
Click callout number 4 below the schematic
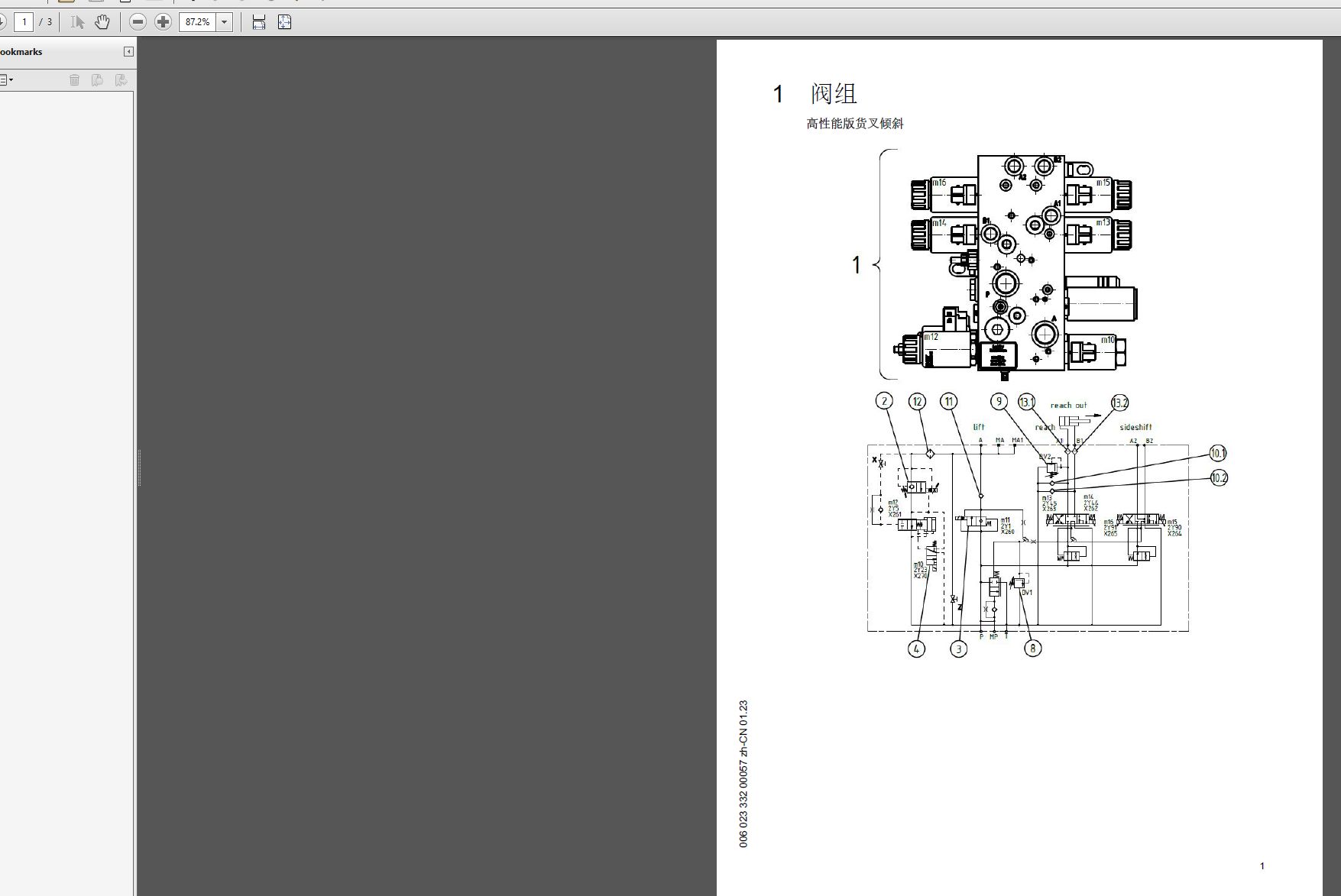coord(916,649)
